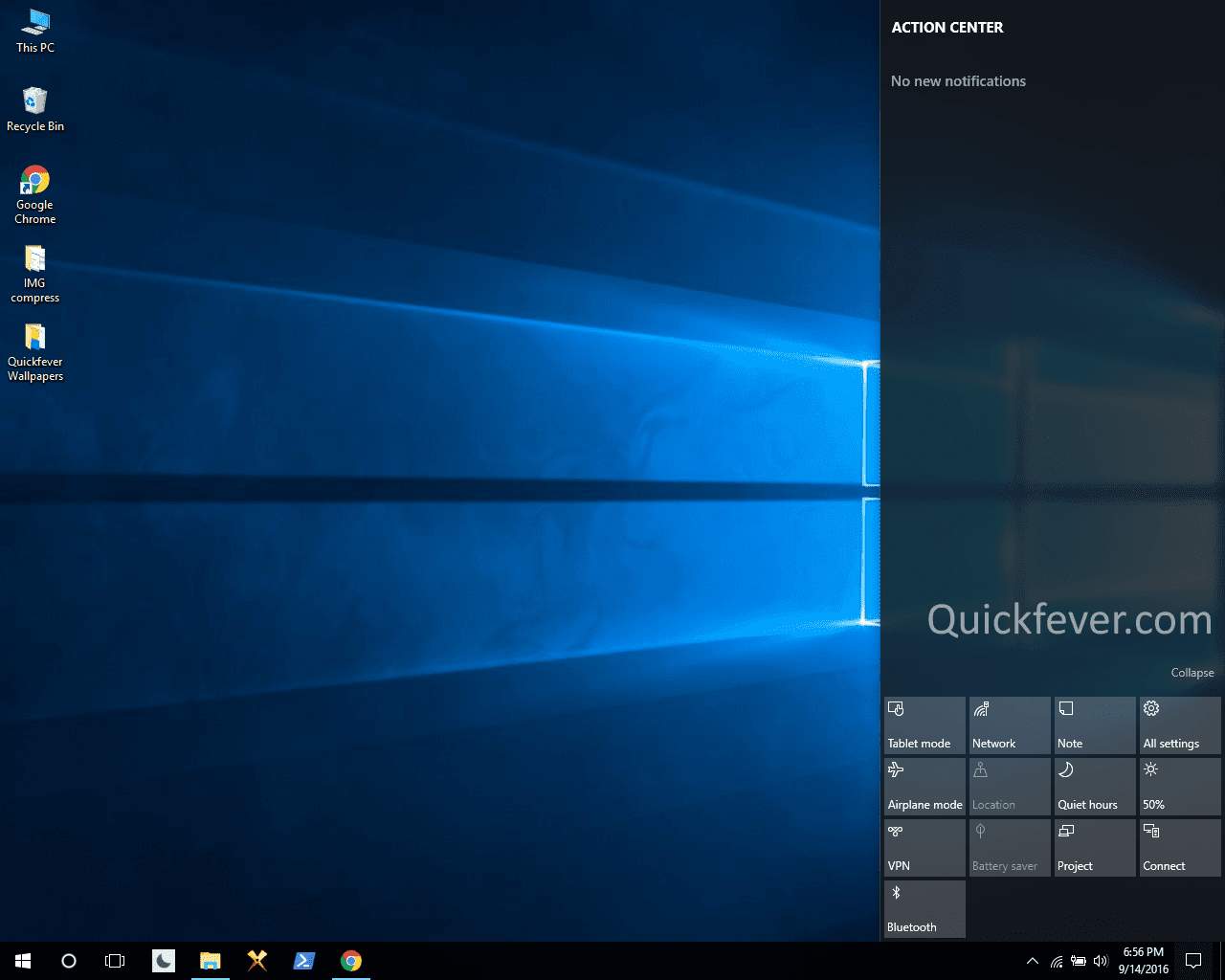This screenshot has height=980, width=1225.
Task: Open File Explorer from the taskbar
Action: [211, 961]
